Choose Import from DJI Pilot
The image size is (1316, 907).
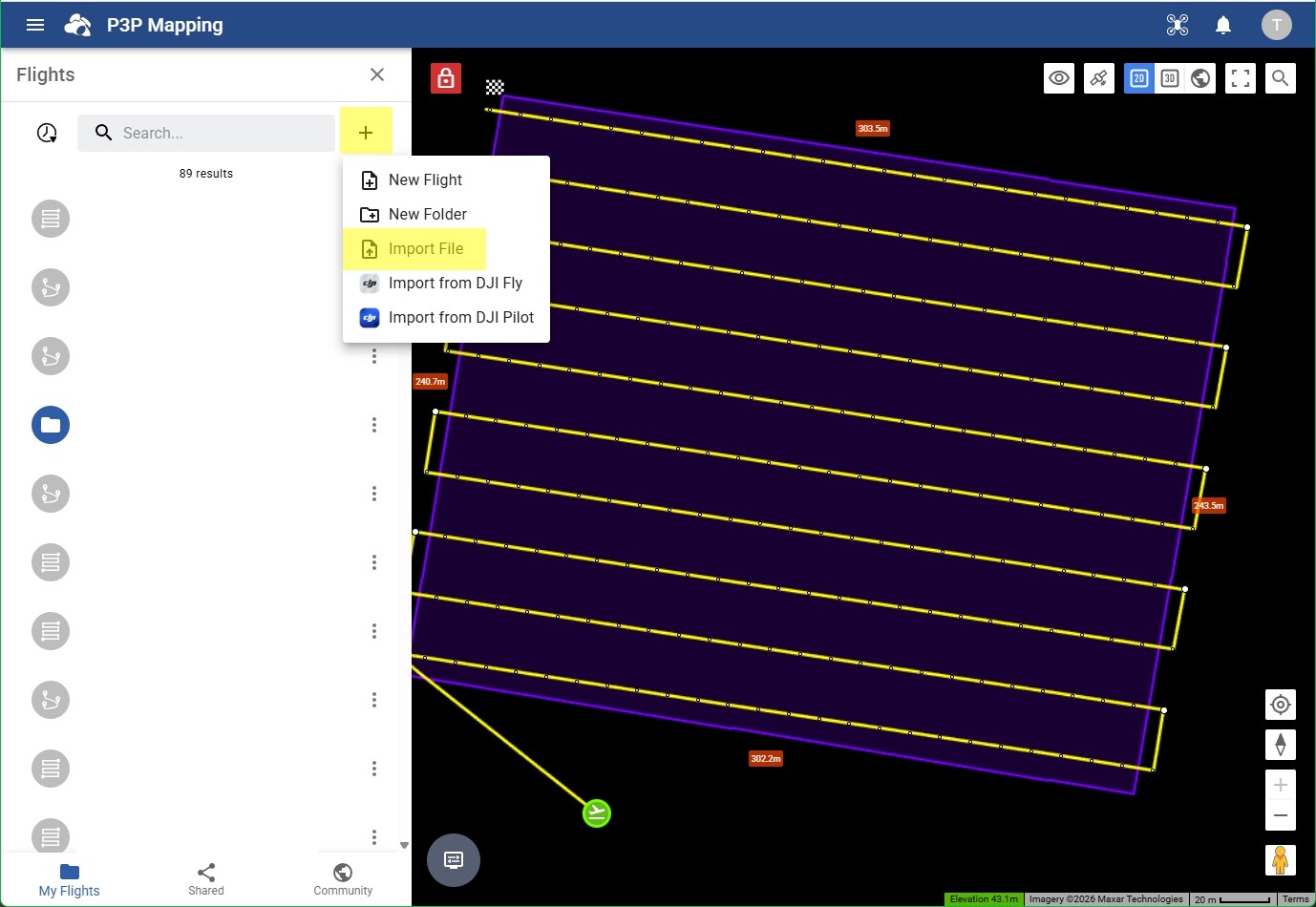[x=460, y=318]
